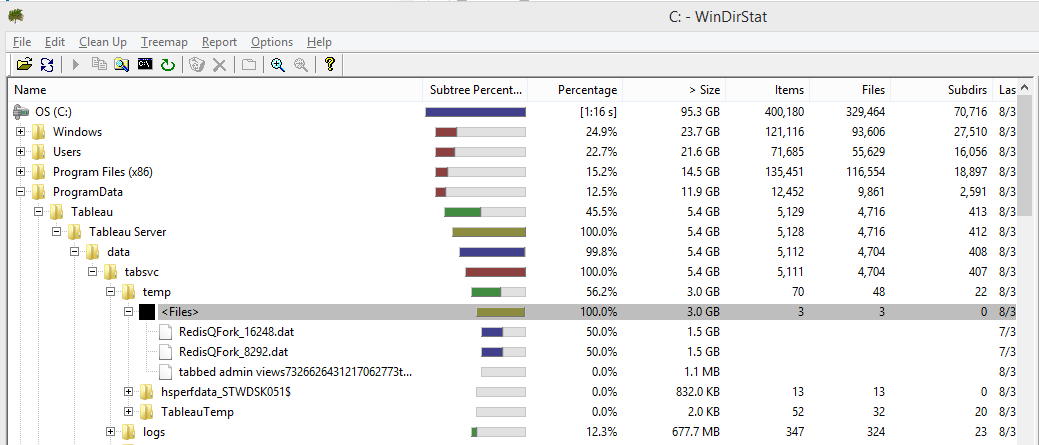The height and width of the screenshot is (445, 1039).
Task: Click the Properties folder toolbar icon
Action: (x=248, y=64)
